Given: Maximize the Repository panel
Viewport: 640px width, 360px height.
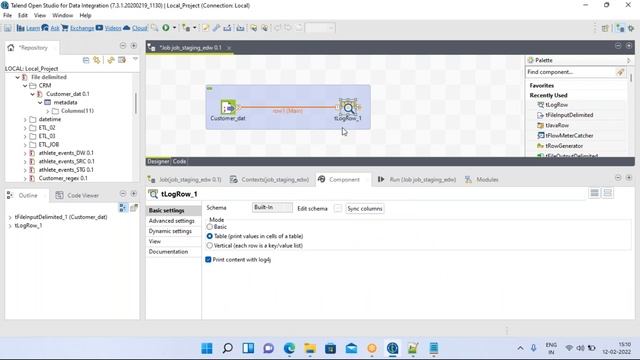Looking at the screenshot, I should click(133, 45).
